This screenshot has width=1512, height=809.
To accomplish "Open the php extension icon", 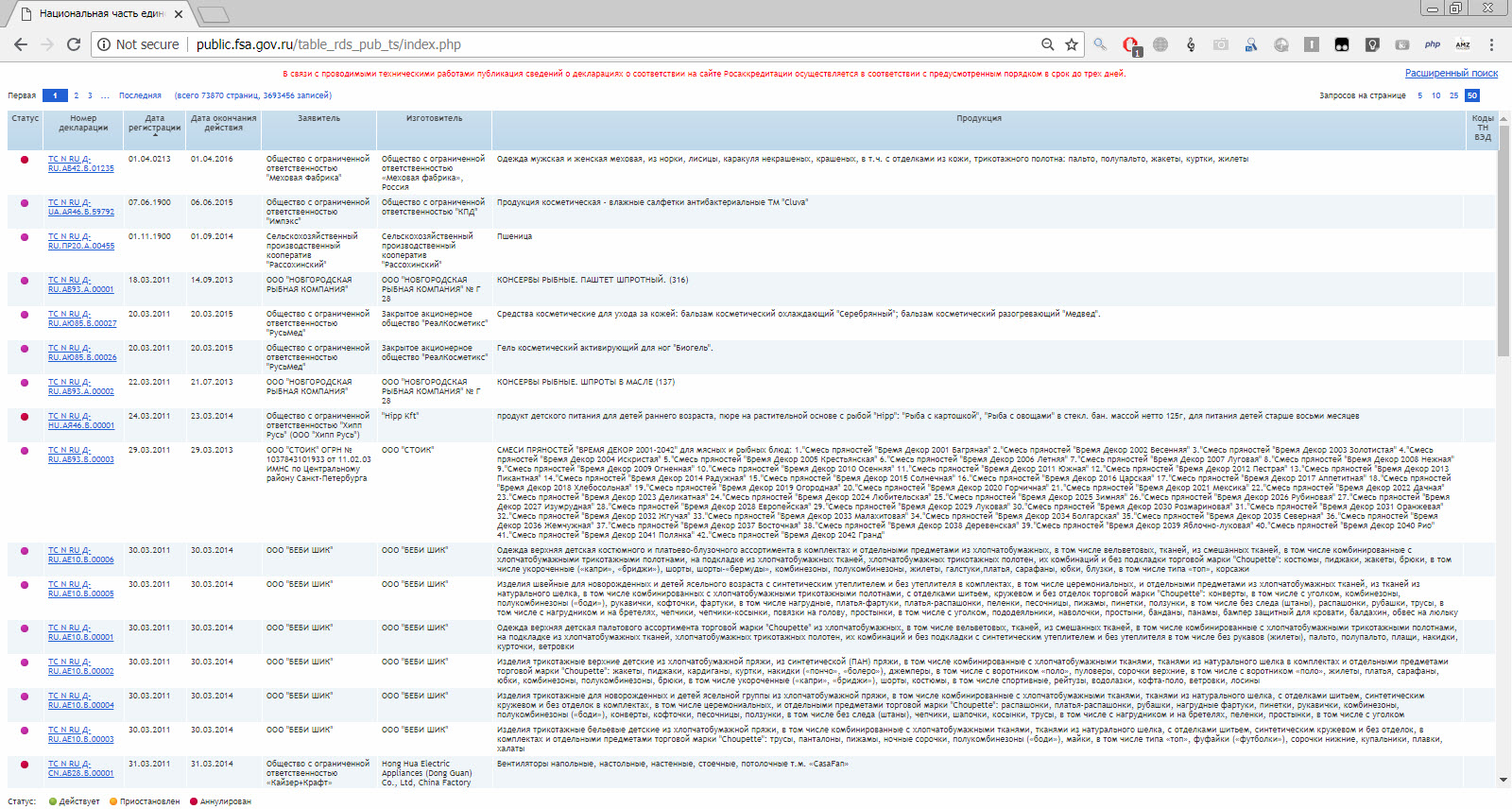I will tap(1433, 44).
